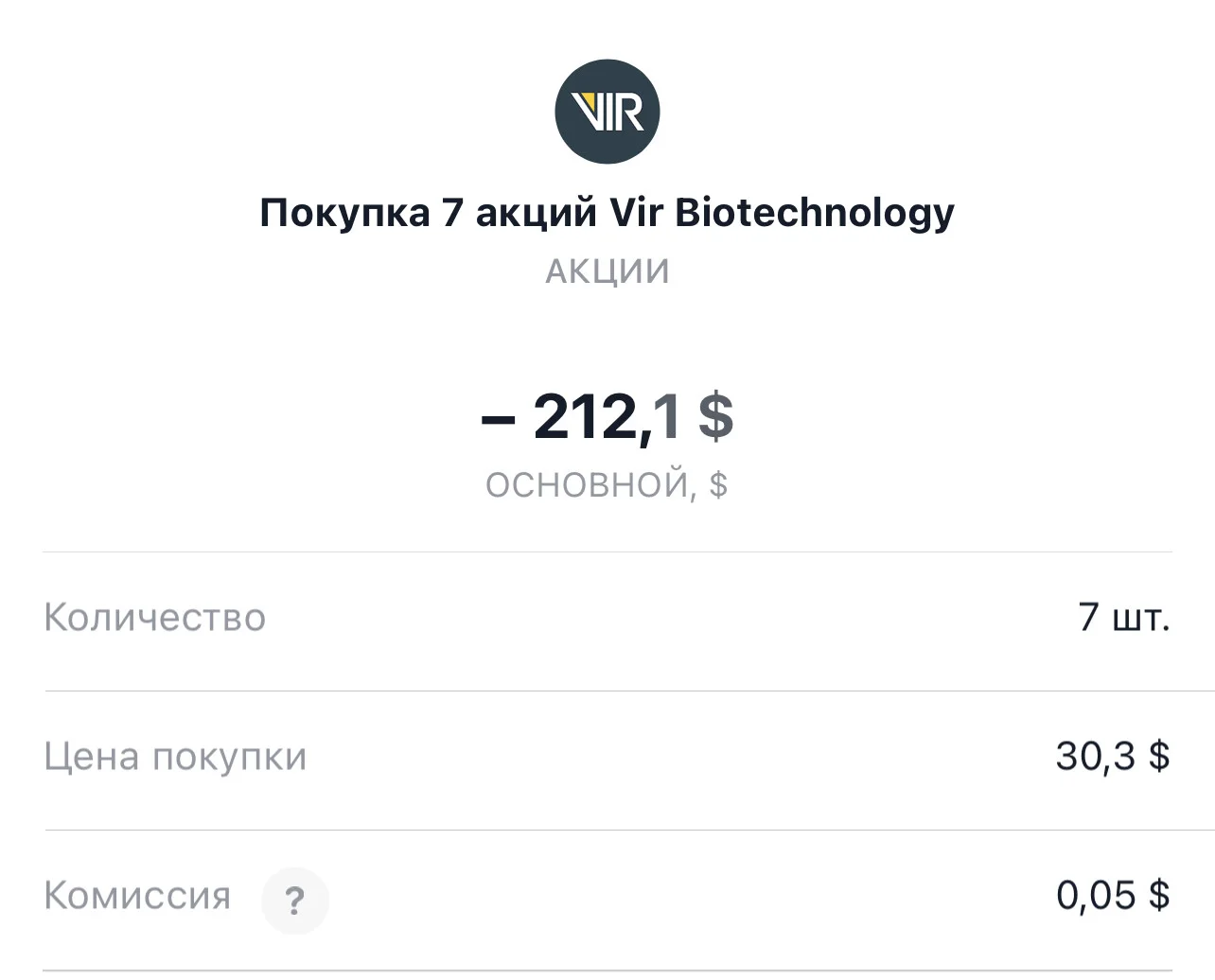Click the 30,3 $ purchase price value
The height and width of the screenshot is (980, 1215).
click(1113, 756)
